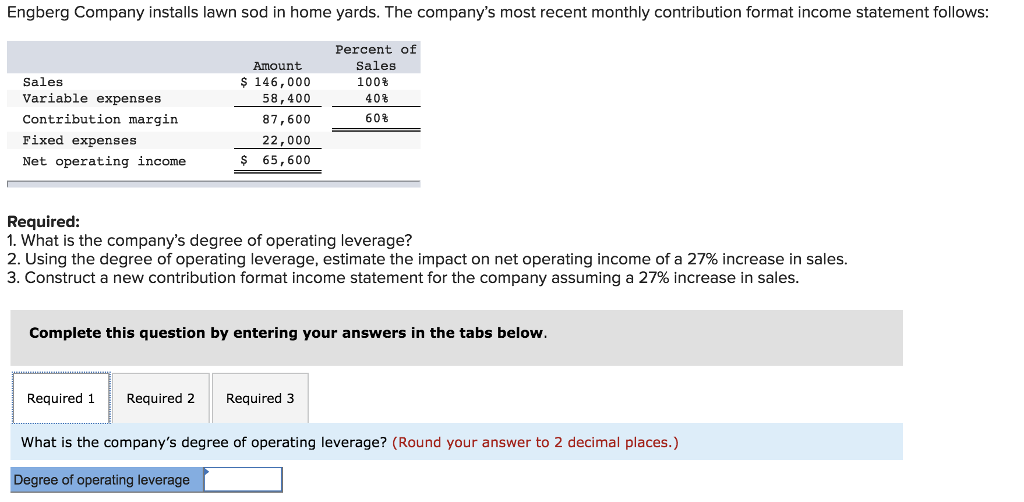Select the $146,000 sales amount cell
Image resolution: width=1024 pixels, height=502 pixels.
pyautogui.click(x=276, y=82)
